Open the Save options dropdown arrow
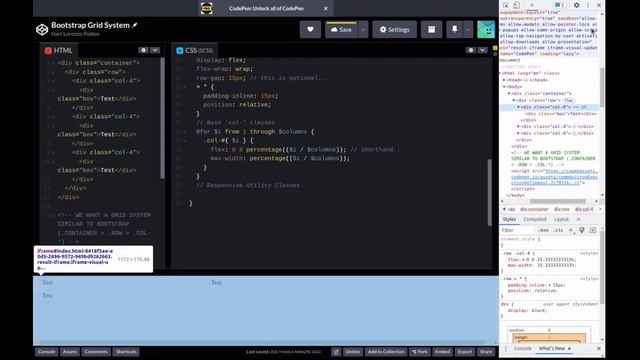This screenshot has width=640, height=360. (x=363, y=29)
